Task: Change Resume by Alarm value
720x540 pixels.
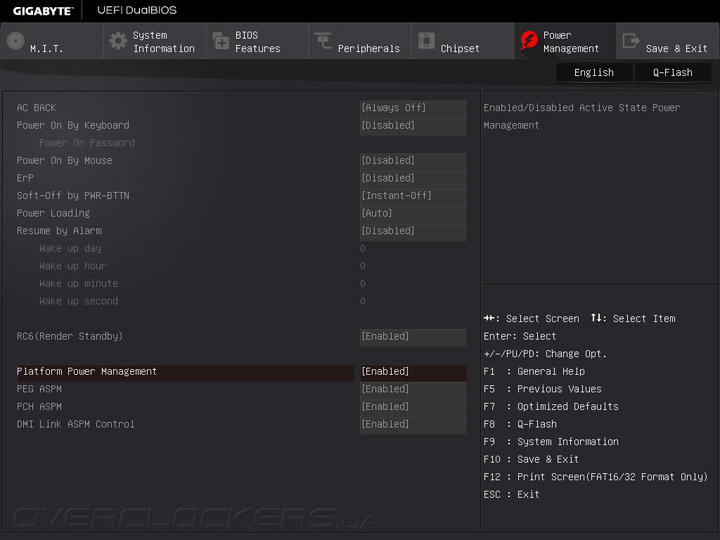Action: pyautogui.click(x=413, y=231)
